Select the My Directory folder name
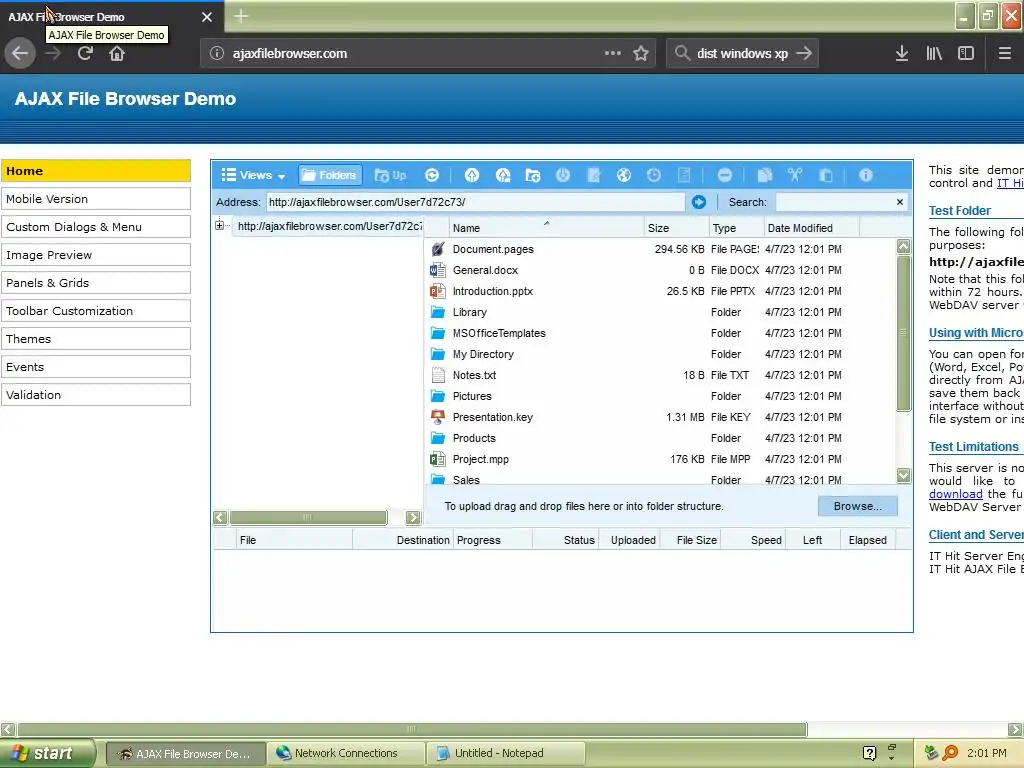The width and height of the screenshot is (1024, 768). click(x=483, y=354)
